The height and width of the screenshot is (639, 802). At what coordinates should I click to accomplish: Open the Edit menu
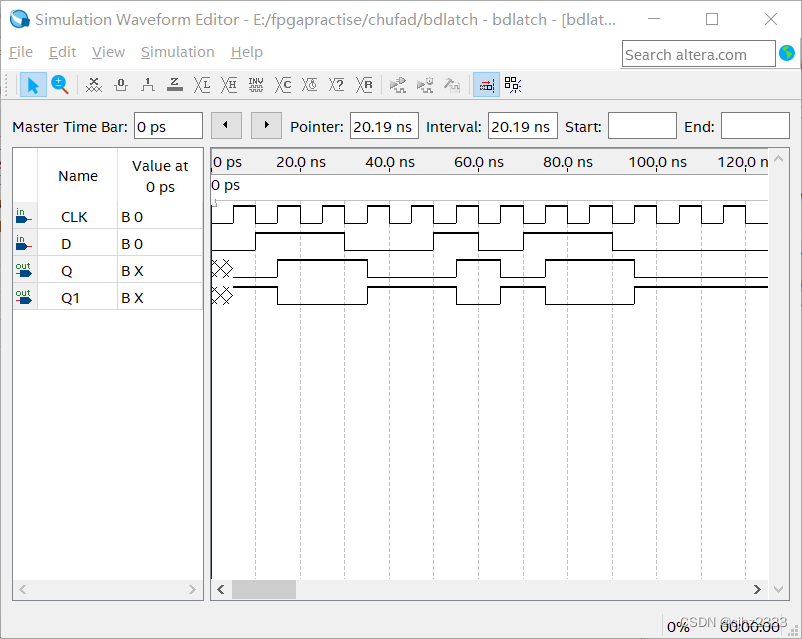(x=62, y=52)
